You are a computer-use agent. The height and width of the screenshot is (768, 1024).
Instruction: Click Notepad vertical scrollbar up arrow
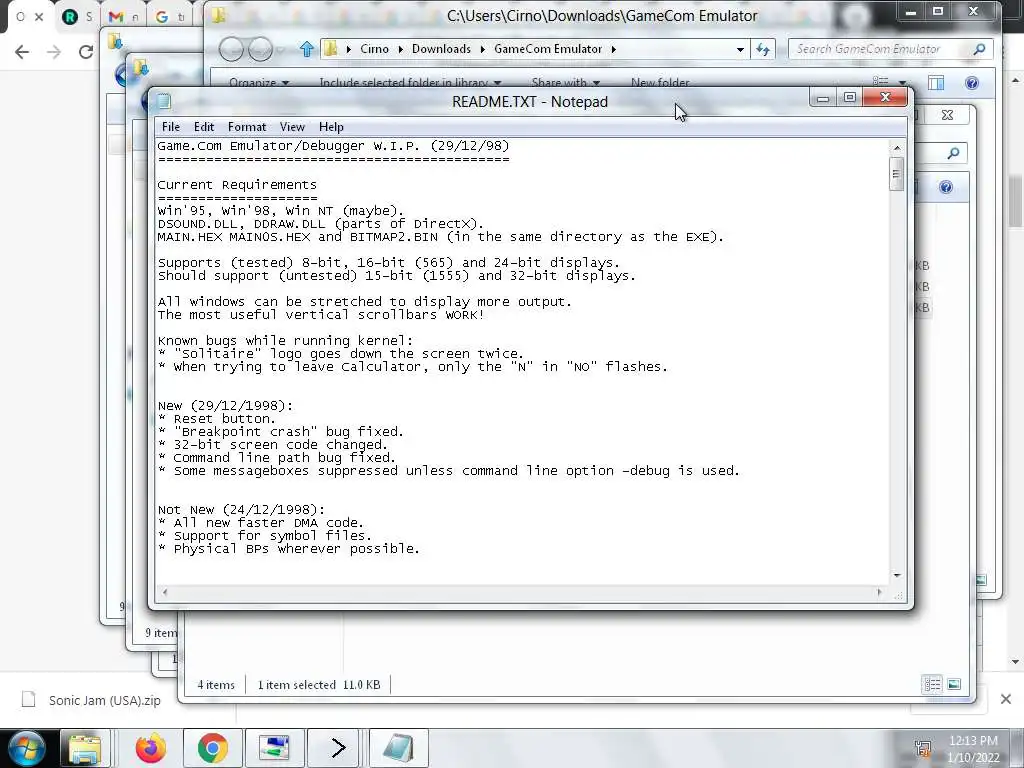click(x=897, y=148)
